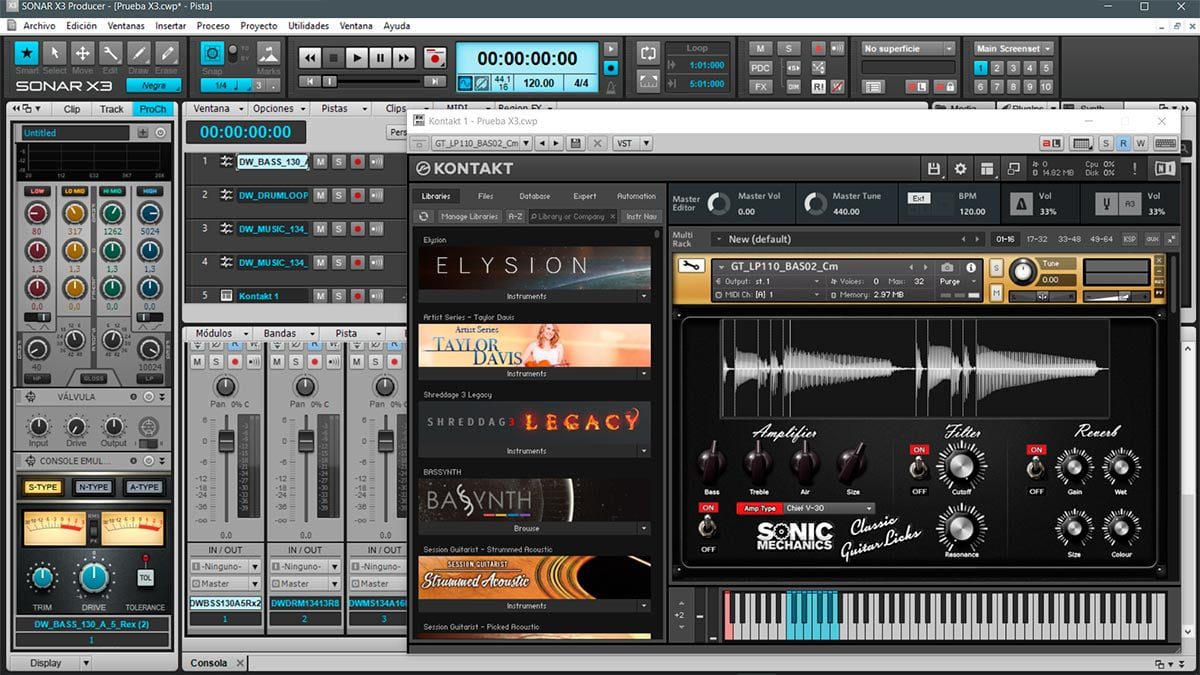Click Manage Libraries button
The height and width of the screenshot is (675, 1200).
click(x=469, y=216)
